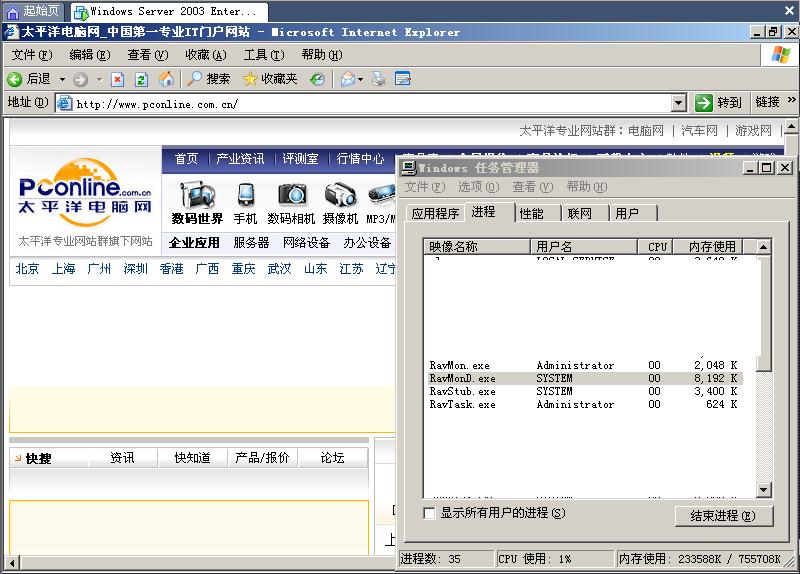Screen dimensions: 800x574
Task: Click the process list scroll-down arrow
Action: (763, 490)
